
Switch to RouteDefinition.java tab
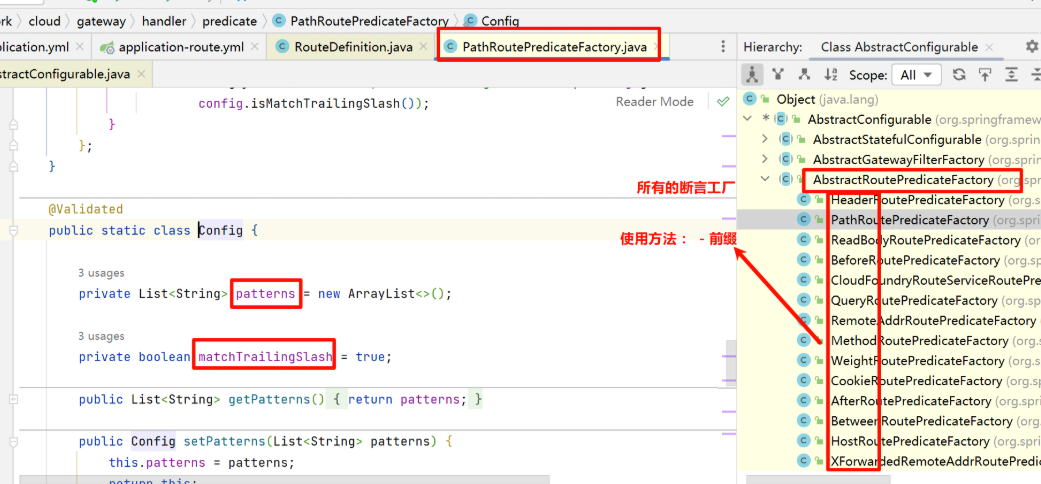pos(353,47)
